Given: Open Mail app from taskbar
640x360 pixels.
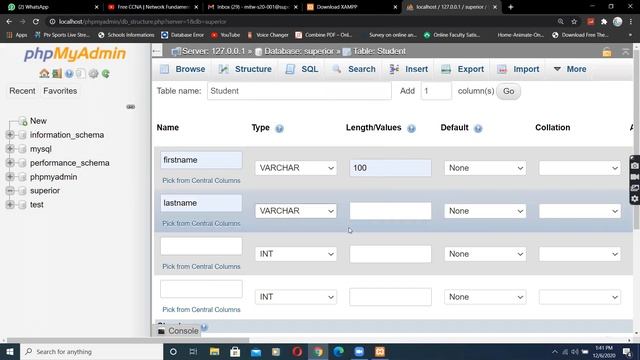Looking at the screenshot, I should click(256, 351).
